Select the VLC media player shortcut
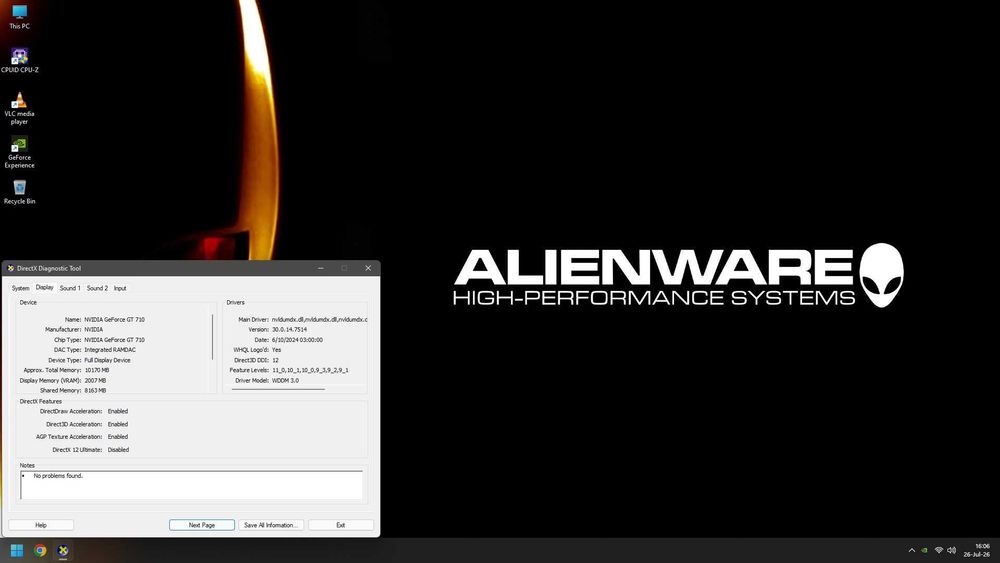Viewport: 1000px width, 563px height. (x=19, y=108)
